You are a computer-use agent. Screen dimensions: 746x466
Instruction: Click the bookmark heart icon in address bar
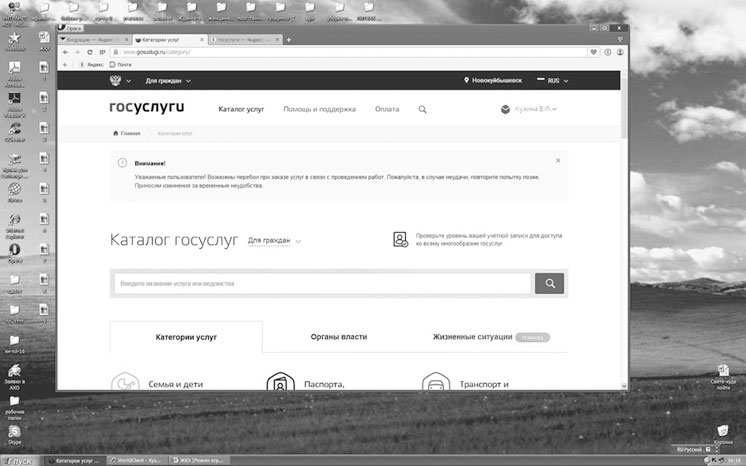(594, 52)
